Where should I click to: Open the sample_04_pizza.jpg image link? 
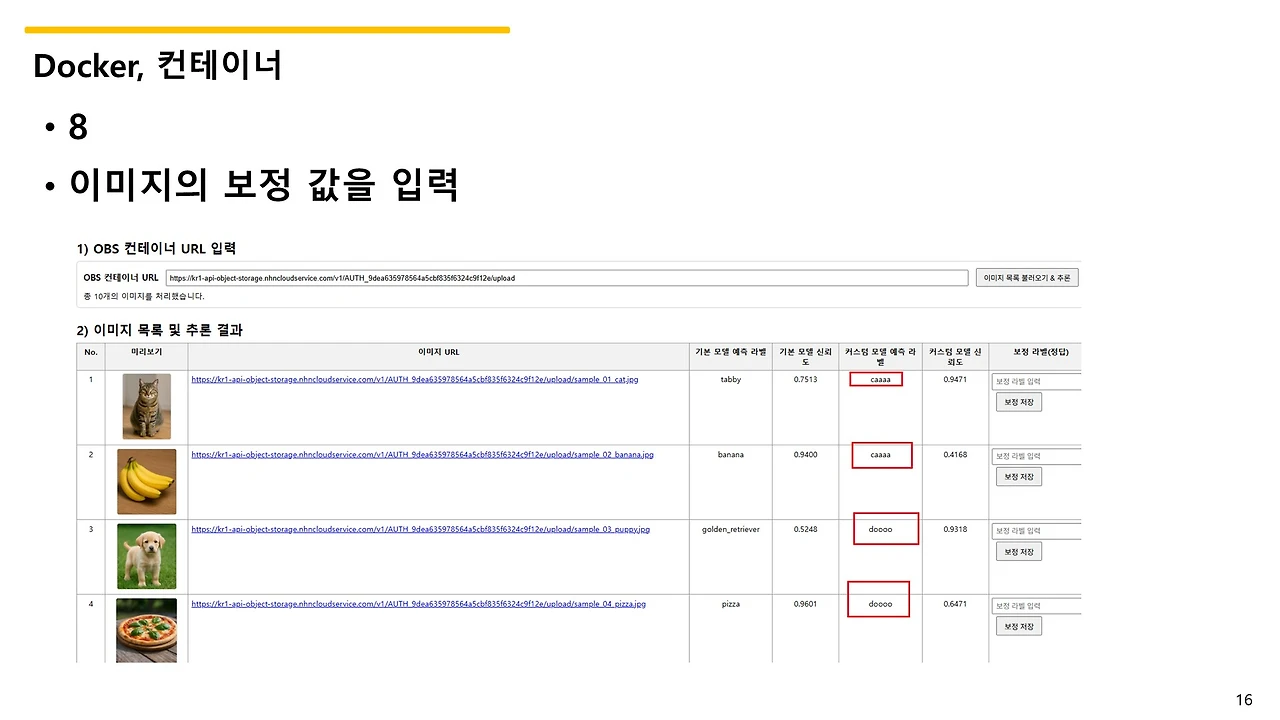[x=418, y=604]
